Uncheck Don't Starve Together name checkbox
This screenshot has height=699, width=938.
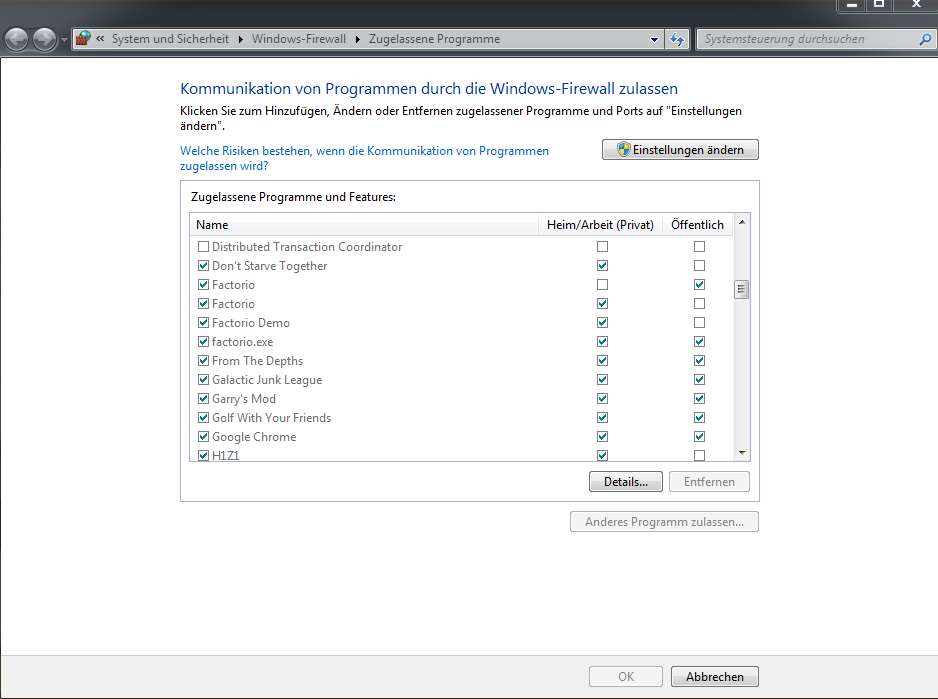(203, 266)
